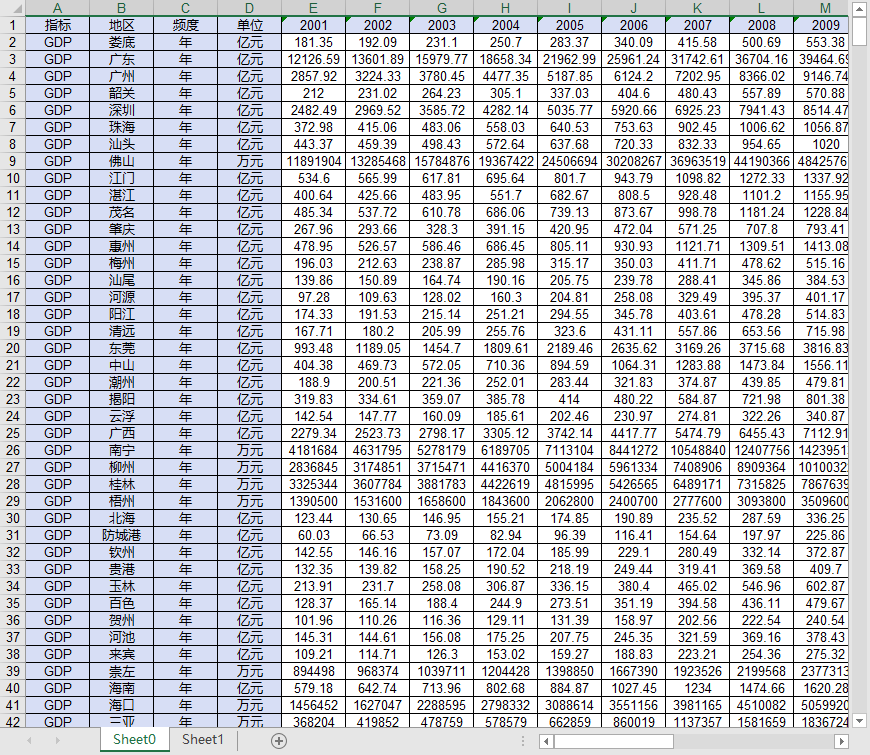Click the sheet tab bar resize handle dots

pyautogui.click(x=523, y=741)
